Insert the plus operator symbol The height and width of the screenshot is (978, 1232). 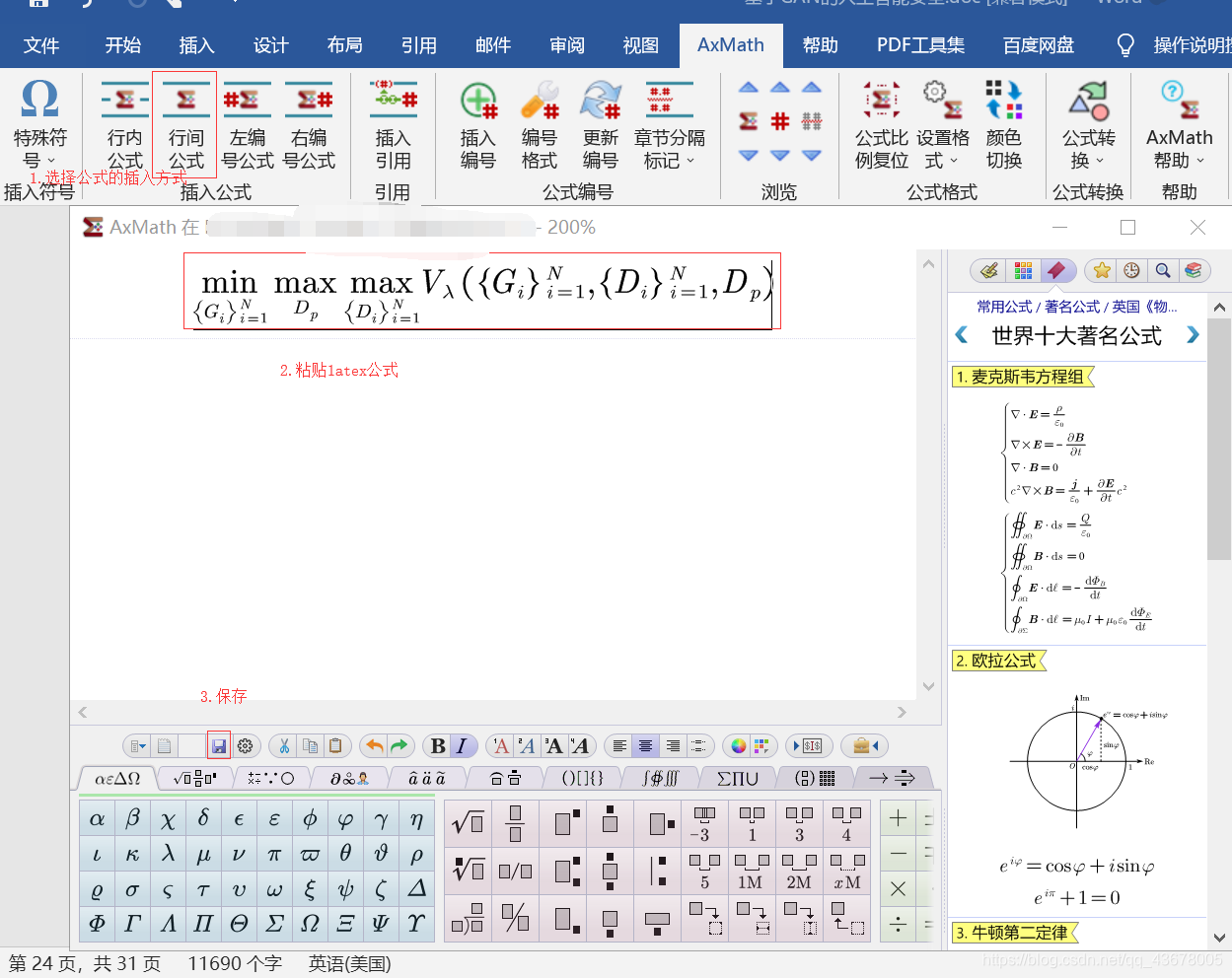click(899, 818)
